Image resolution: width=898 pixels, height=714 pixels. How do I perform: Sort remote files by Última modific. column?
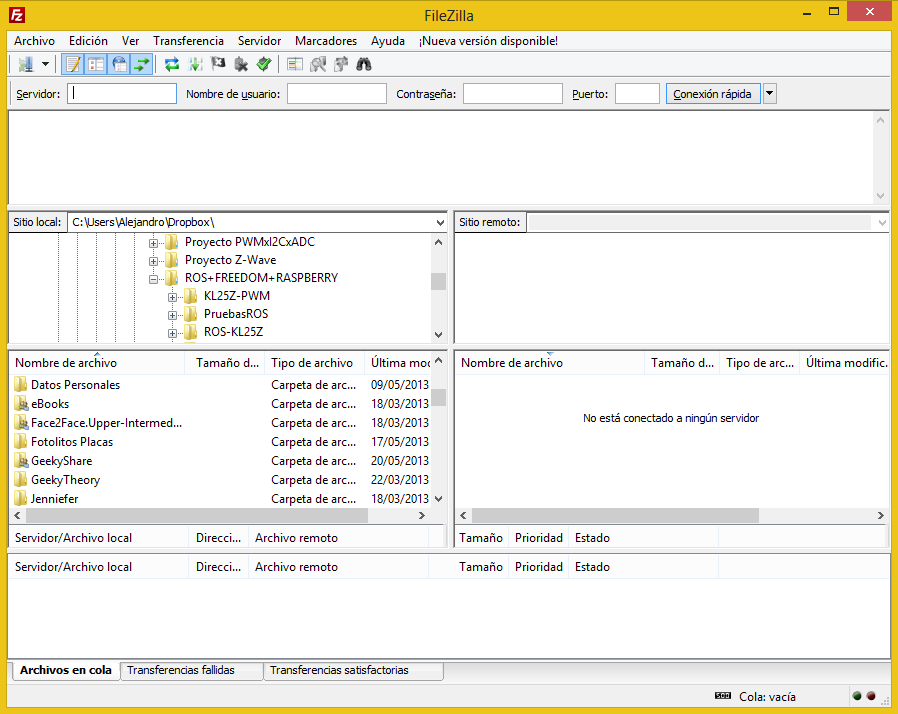[x=845, y=363]
